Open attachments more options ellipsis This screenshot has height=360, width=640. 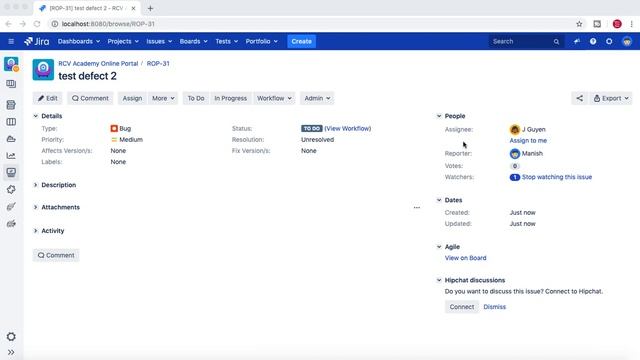(x=416, y=207)
